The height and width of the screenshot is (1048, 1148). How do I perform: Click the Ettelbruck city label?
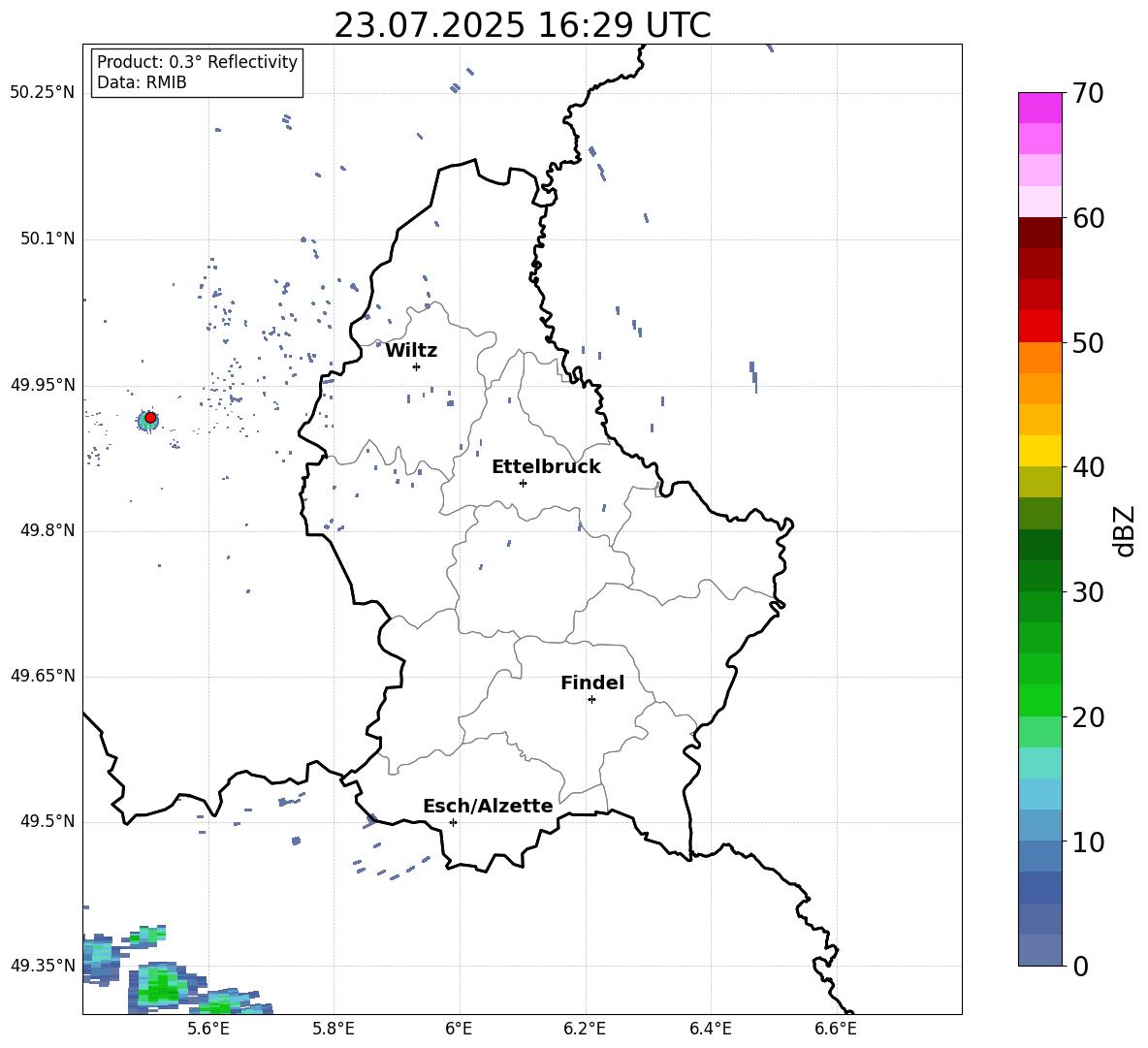click(546, 467)
